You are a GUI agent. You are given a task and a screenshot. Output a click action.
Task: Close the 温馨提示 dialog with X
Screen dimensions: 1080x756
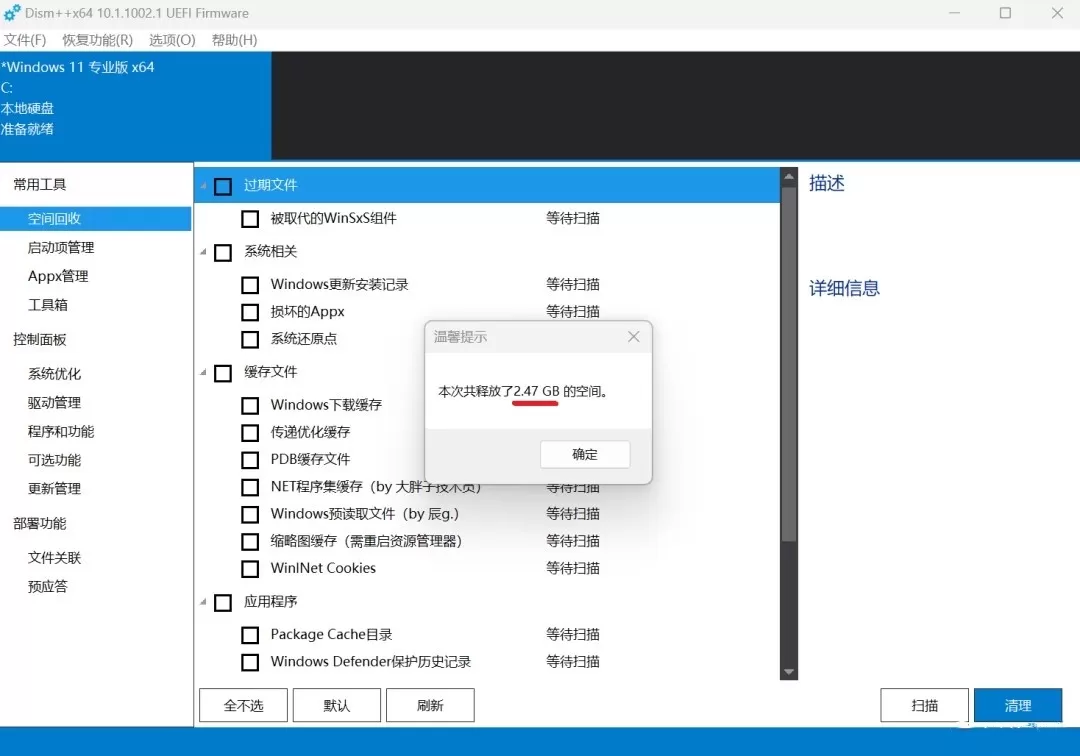click(x=634, y=337)
